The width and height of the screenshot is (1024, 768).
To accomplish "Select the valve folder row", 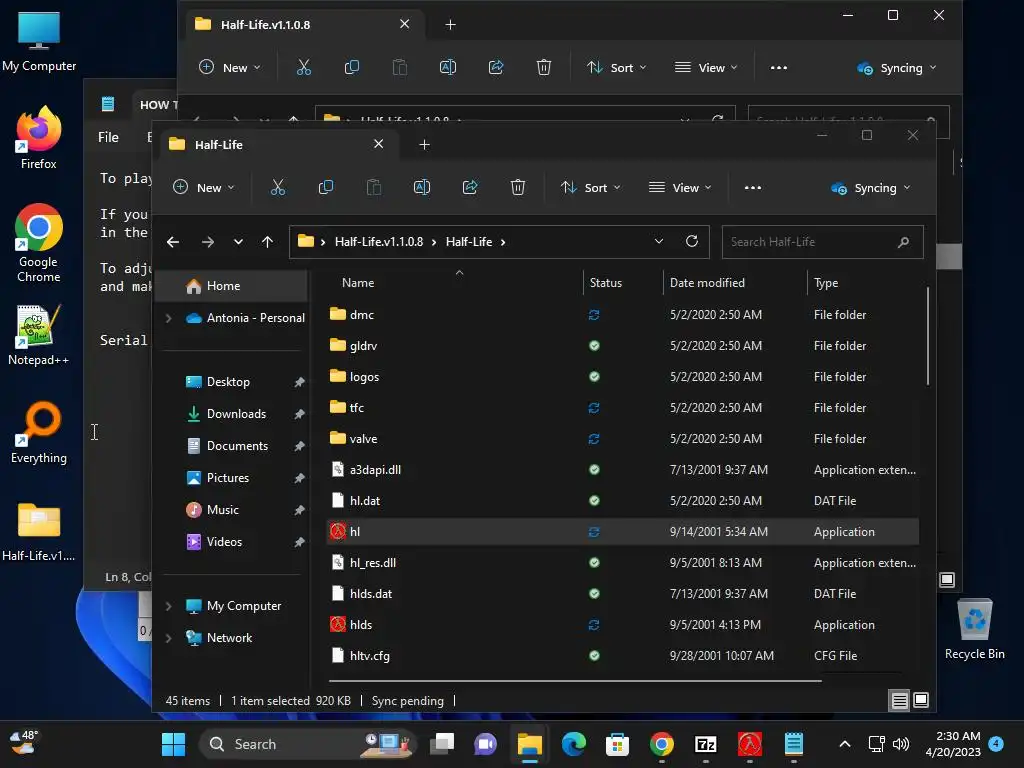I will [x=622, y=439].
